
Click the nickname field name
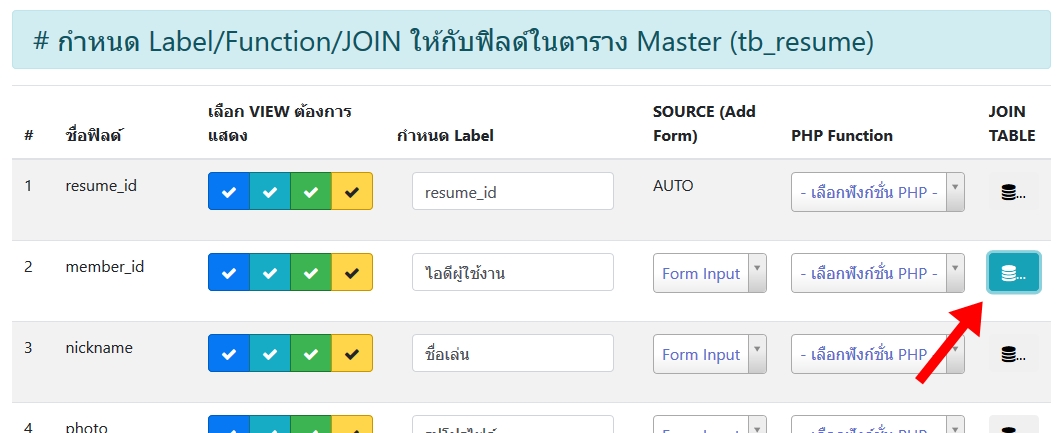point(99,347)
